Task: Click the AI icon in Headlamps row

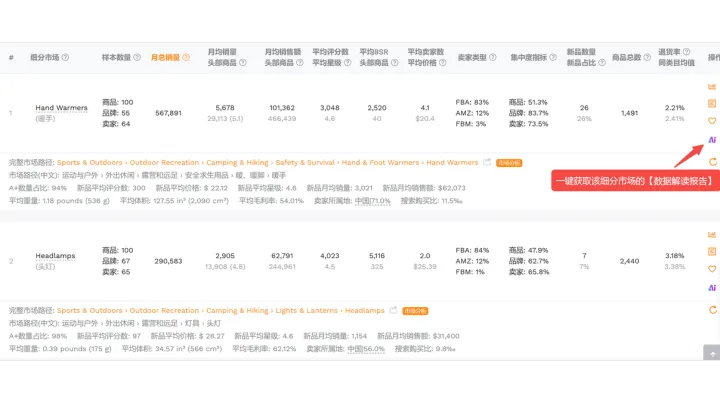Action: pos(712,287)
